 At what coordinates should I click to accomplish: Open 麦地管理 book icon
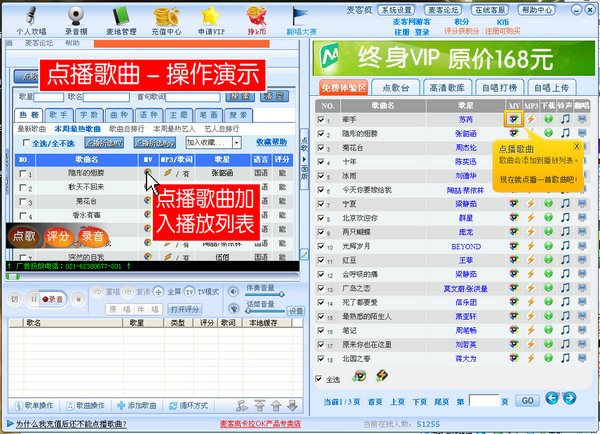[122, 17]
